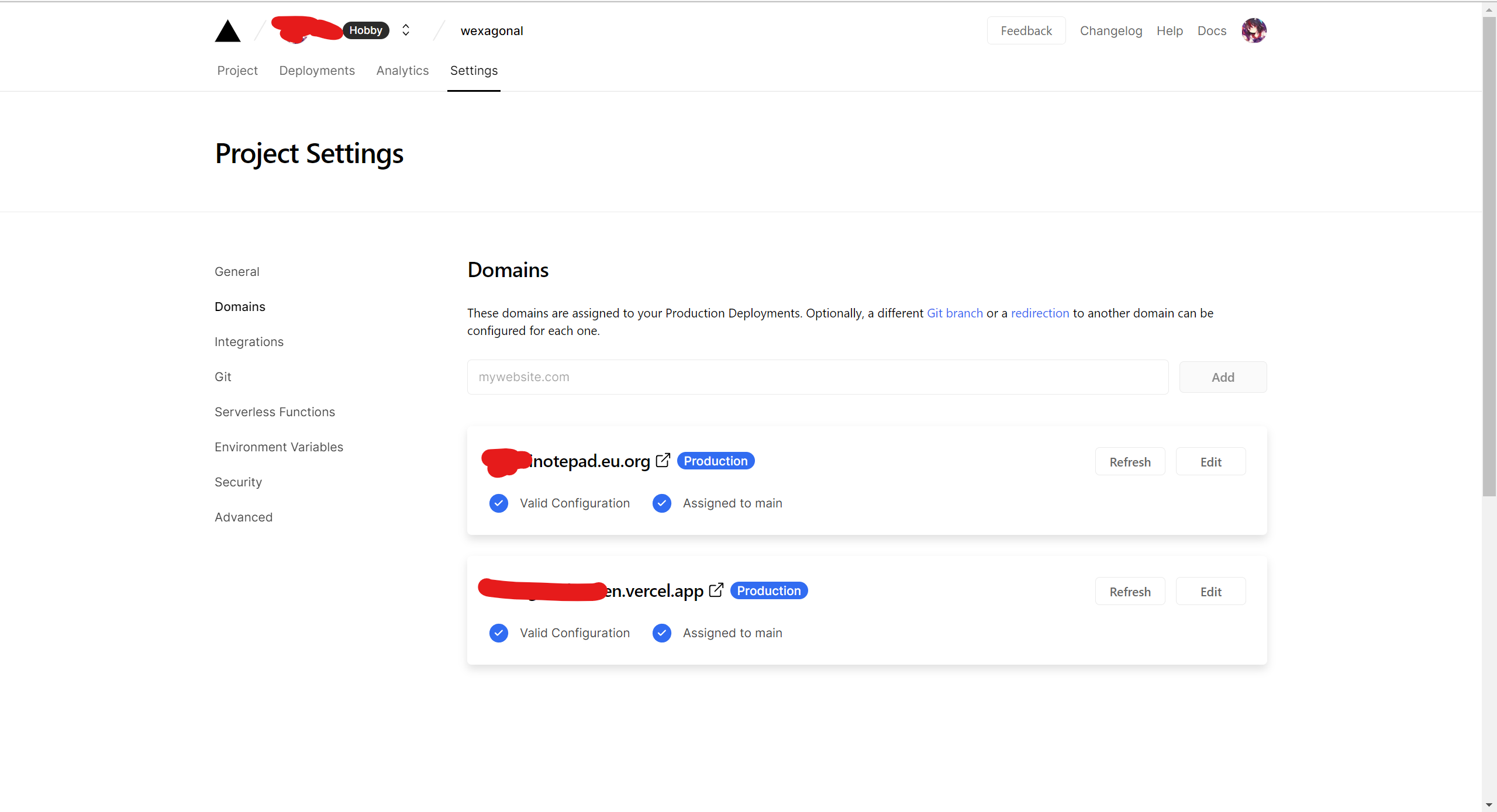This screenshot has height=812, width=1497.
Task: Open the redirection documentation link
Action: pos(1040,313)
